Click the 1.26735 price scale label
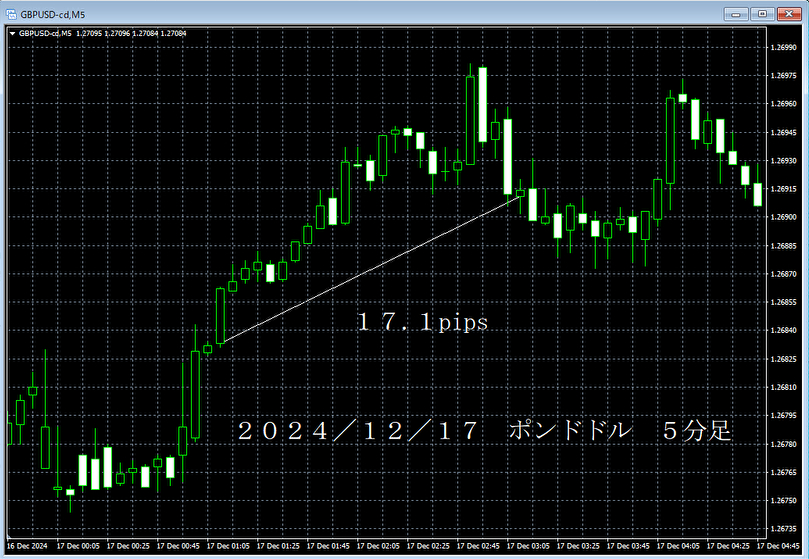The height and width of the screenshot is (559, 809). coord(783,529)
